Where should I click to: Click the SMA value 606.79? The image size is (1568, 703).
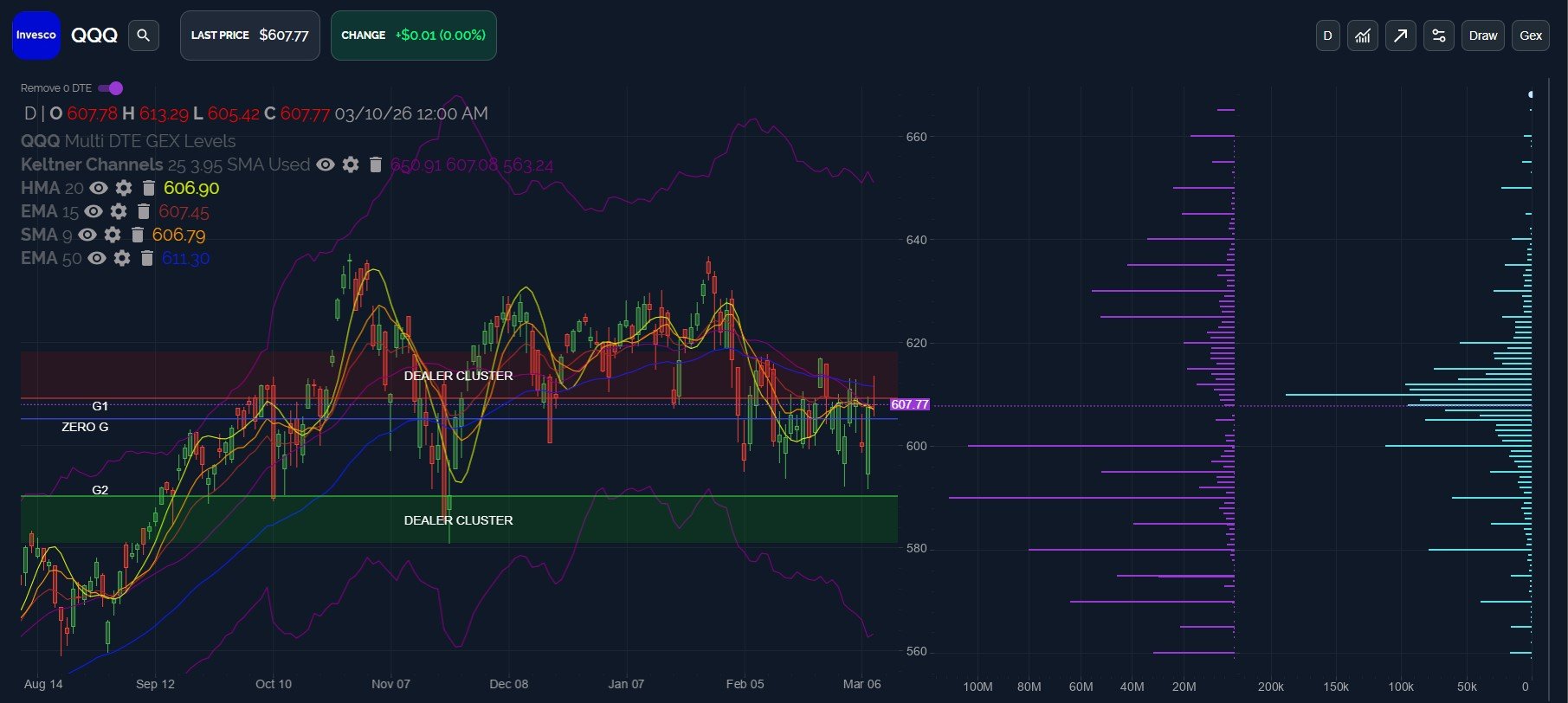[x=179, y=235]
